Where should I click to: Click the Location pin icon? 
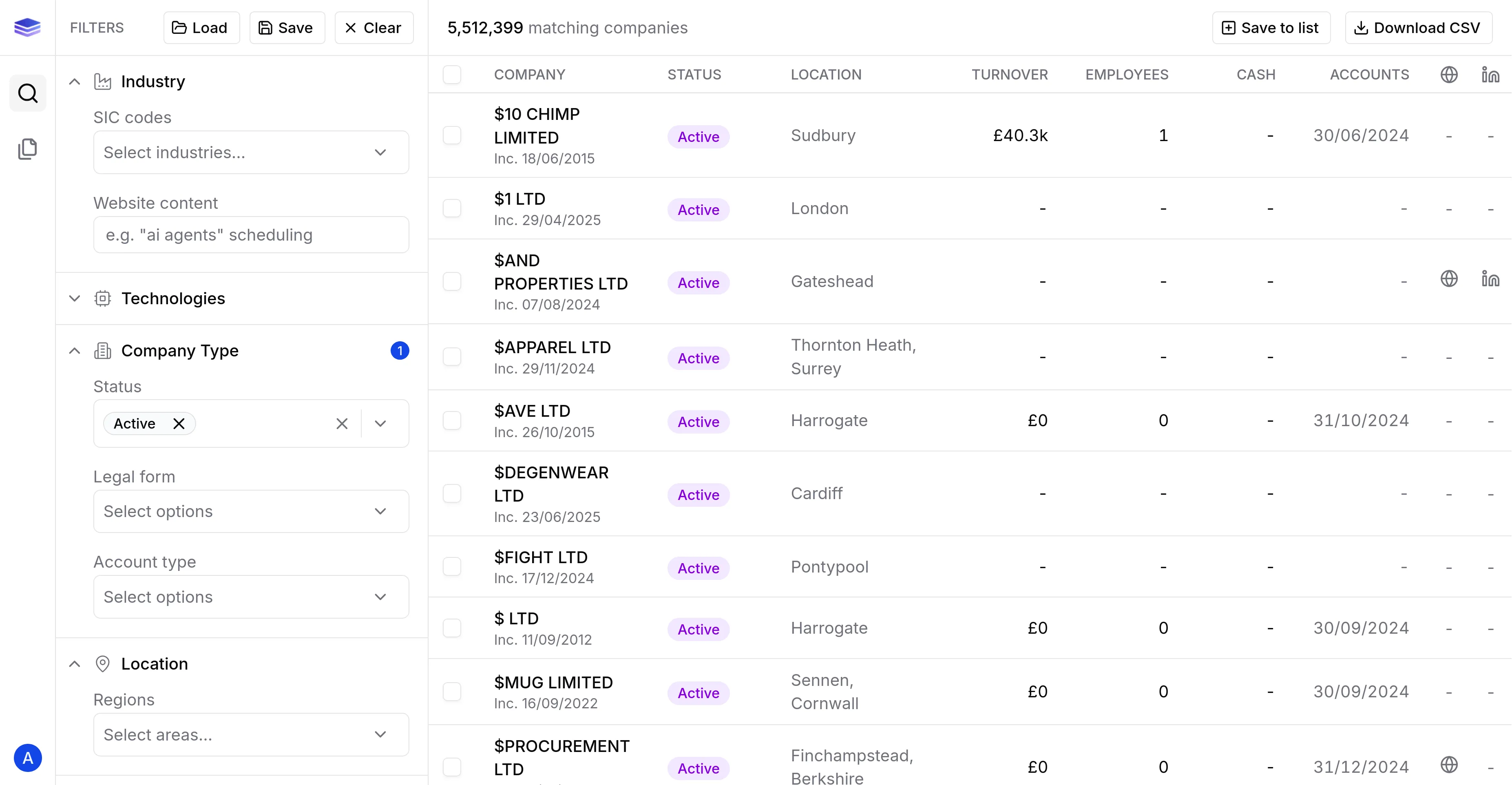[x=103, y=663]
